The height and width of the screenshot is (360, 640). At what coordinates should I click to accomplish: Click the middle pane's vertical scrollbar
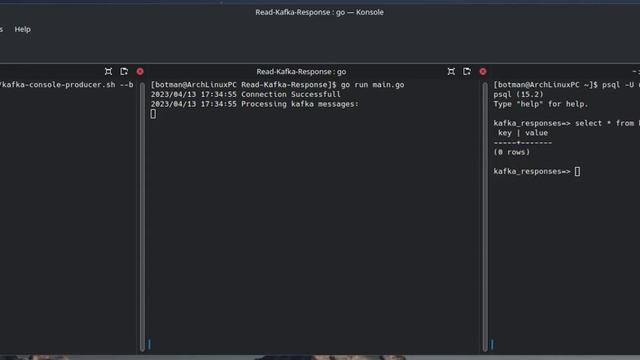tap(485, 216)
